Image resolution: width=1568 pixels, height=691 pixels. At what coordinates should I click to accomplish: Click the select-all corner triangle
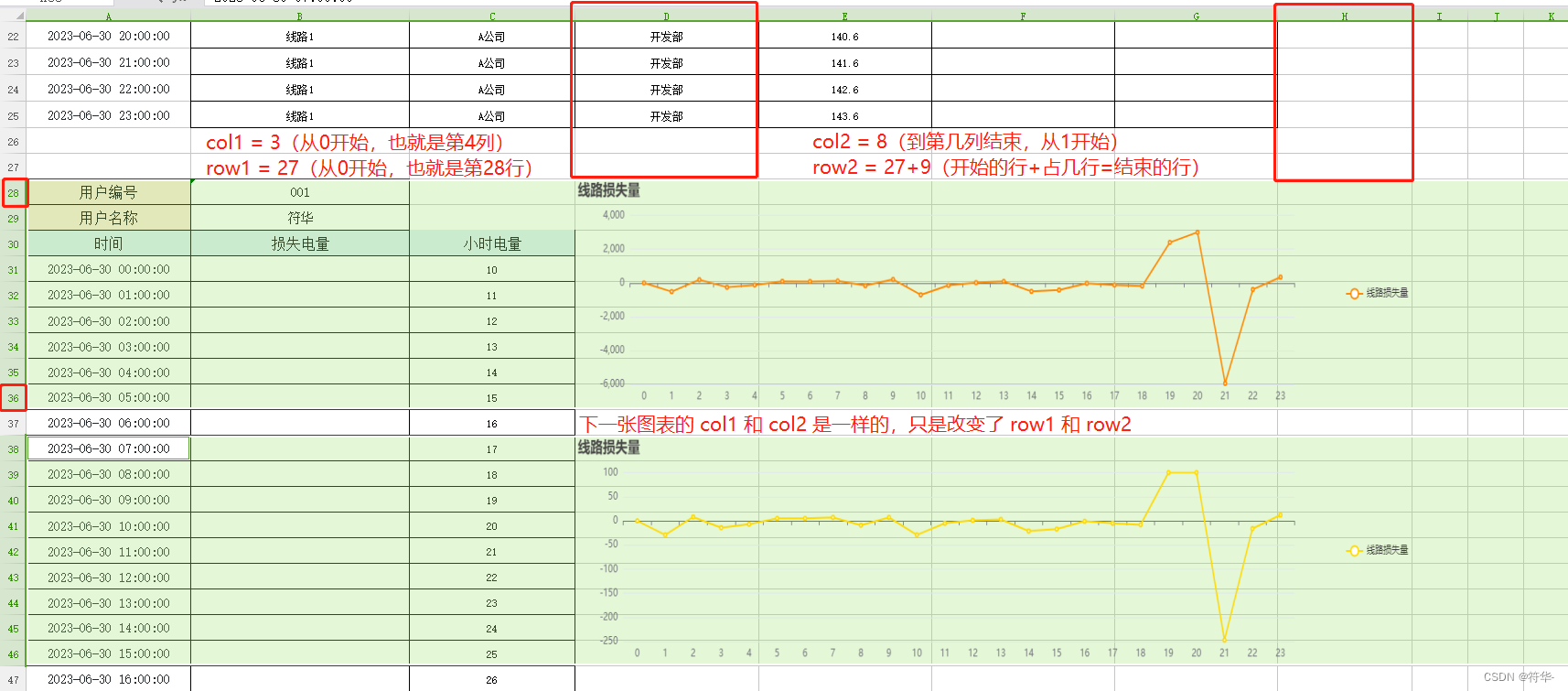[19, 16]
